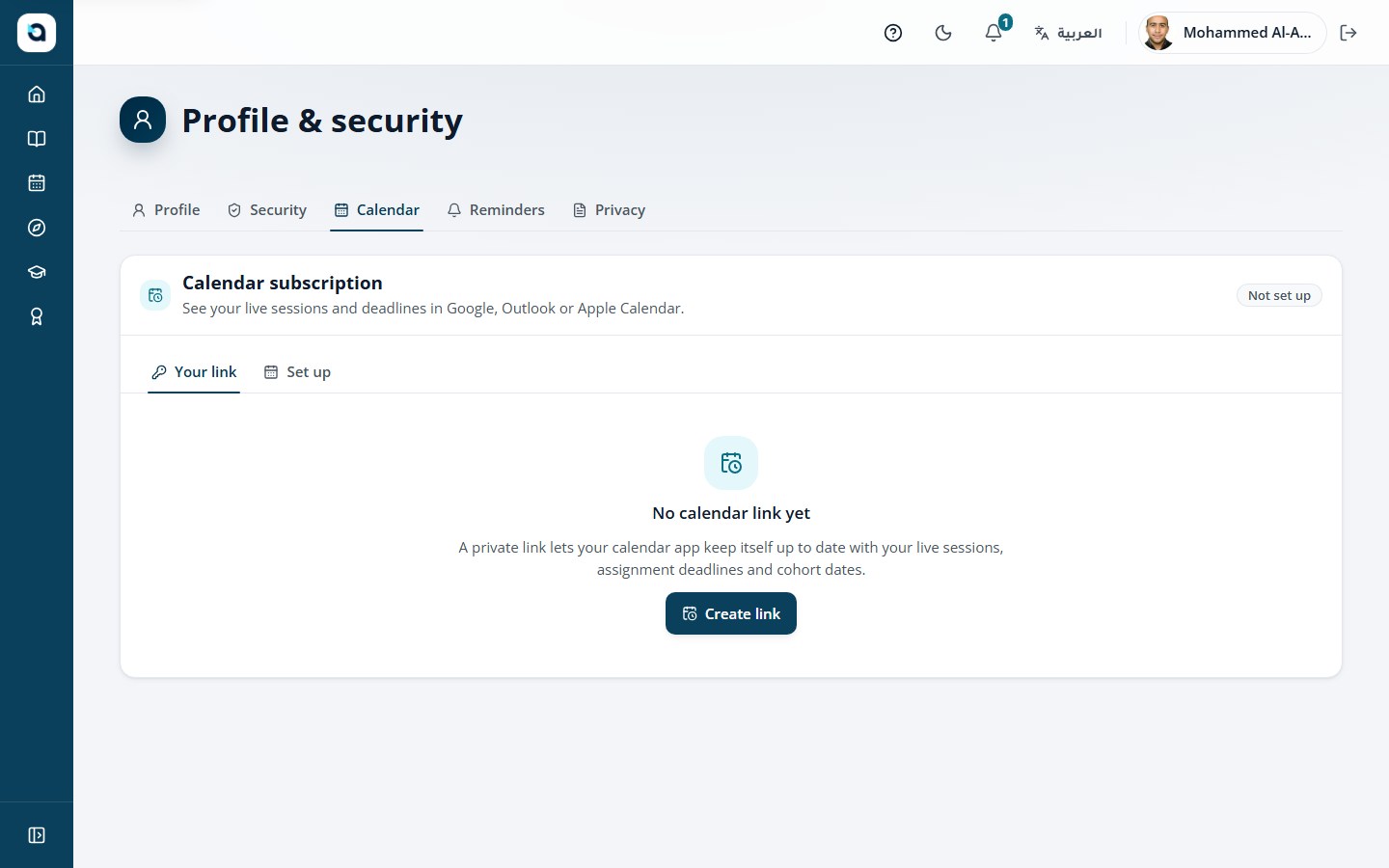This screenshot has width=1389, height=868.
Task: Open the Reminders tab
Action: (x=496, y=210)
